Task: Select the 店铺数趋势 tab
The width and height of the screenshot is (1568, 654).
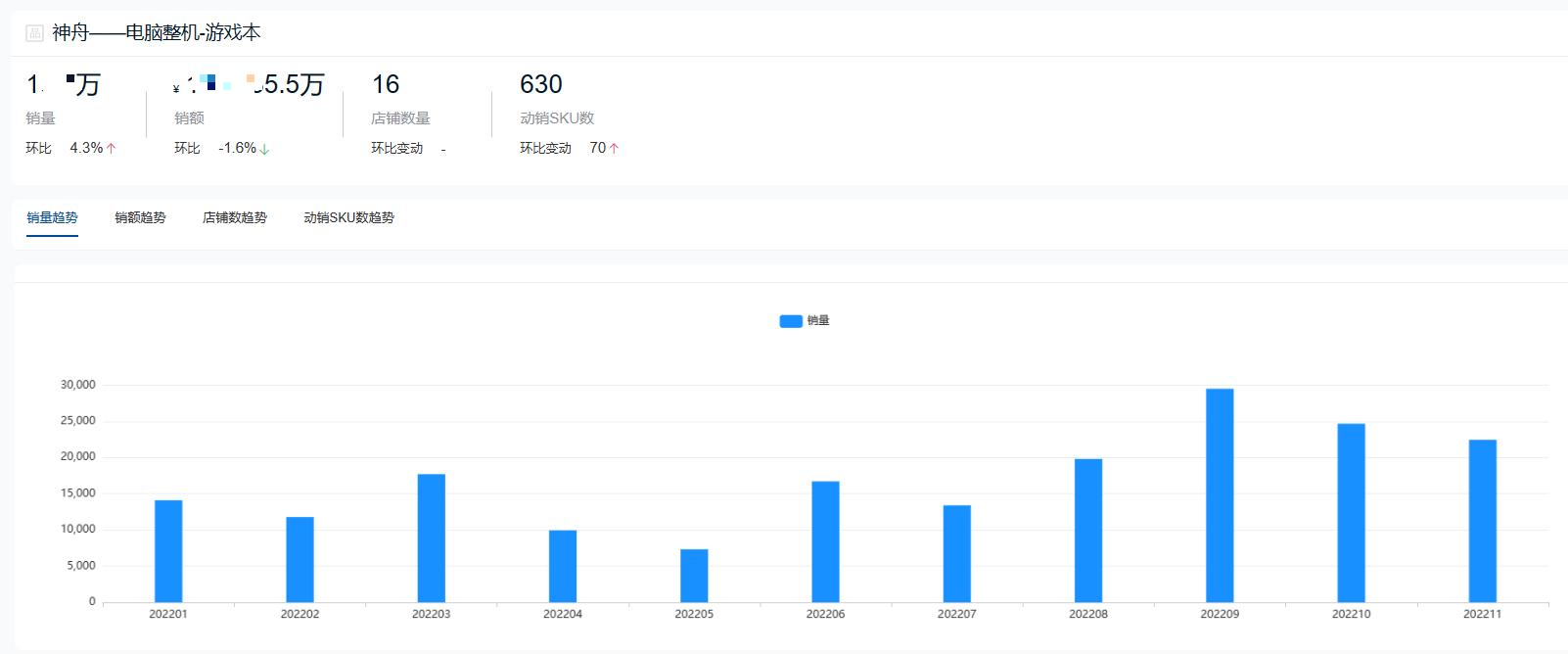Action: tap(235, 217)
